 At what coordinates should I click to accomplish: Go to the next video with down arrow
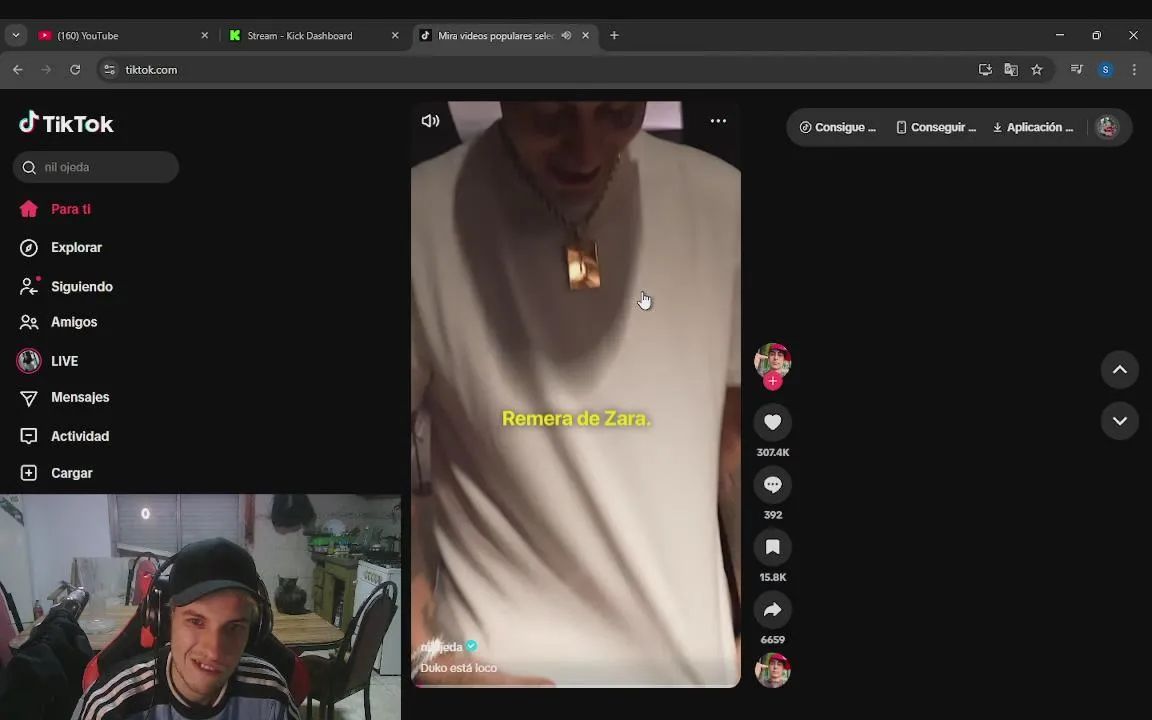(1119, 421)
